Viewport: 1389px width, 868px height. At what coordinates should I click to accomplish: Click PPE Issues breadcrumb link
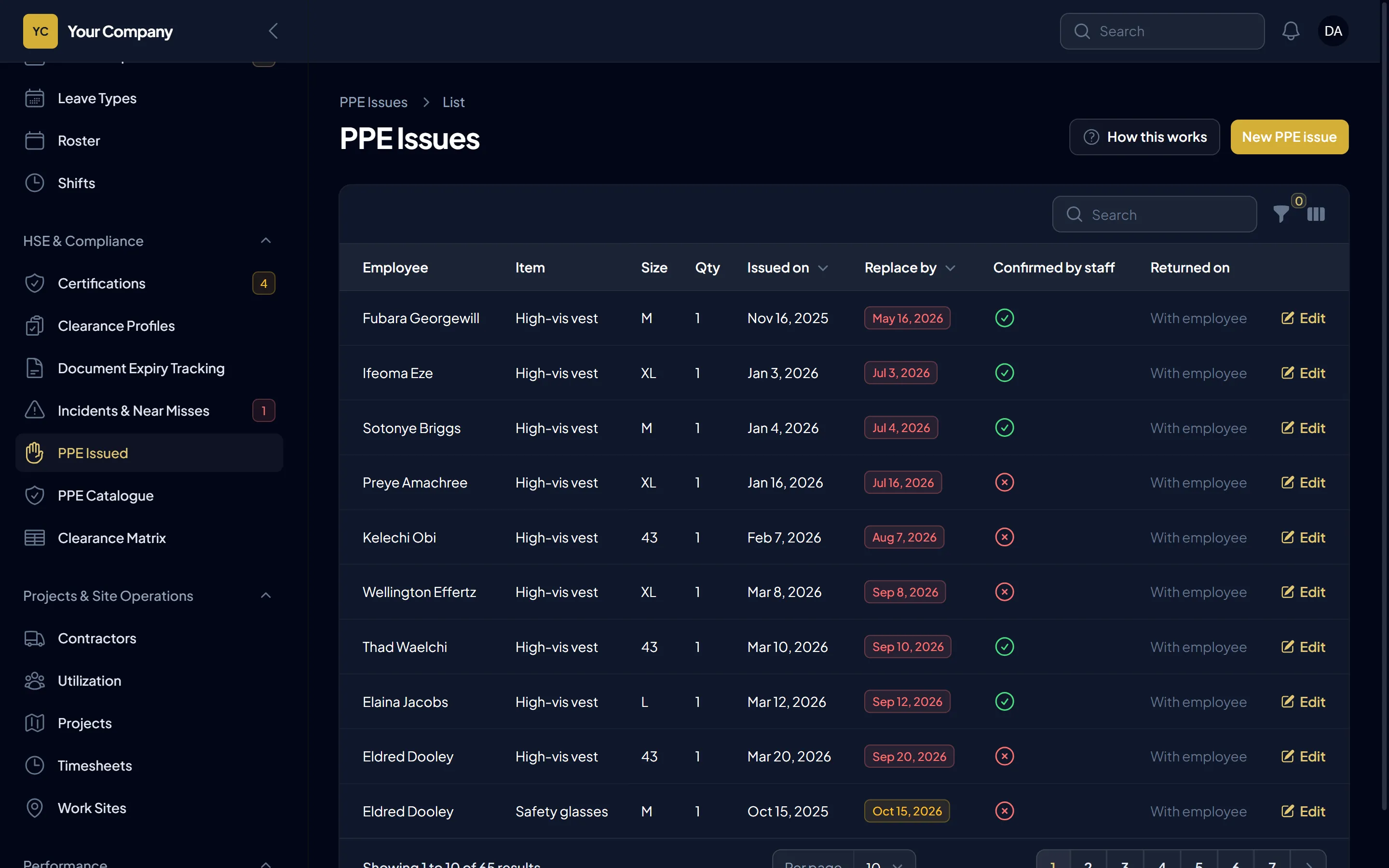[x=373, y=102]
